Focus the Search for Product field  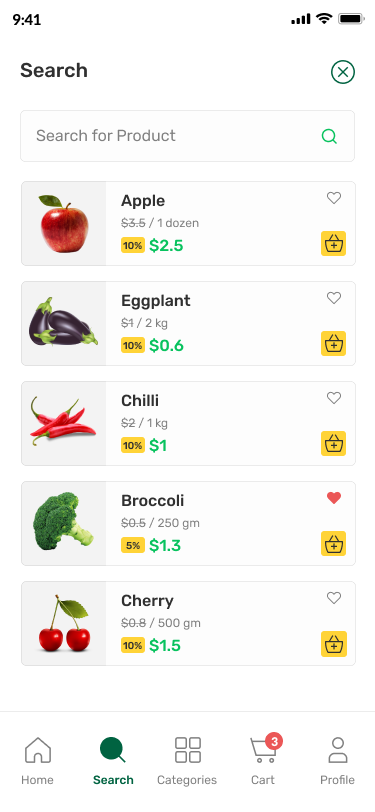coord(188,136)
